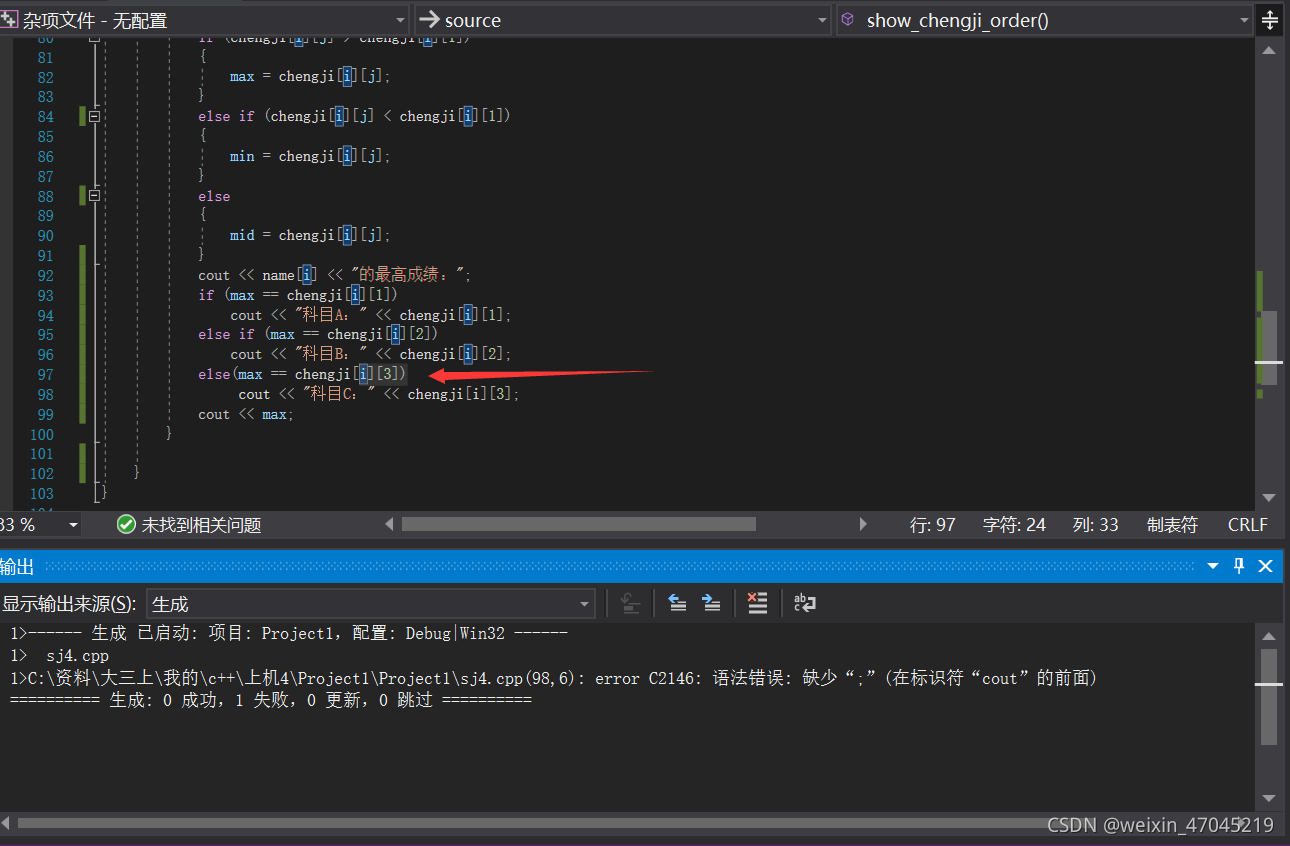Collapse the else block at line 88
The image size is (1290, 846).
(95, 196)
